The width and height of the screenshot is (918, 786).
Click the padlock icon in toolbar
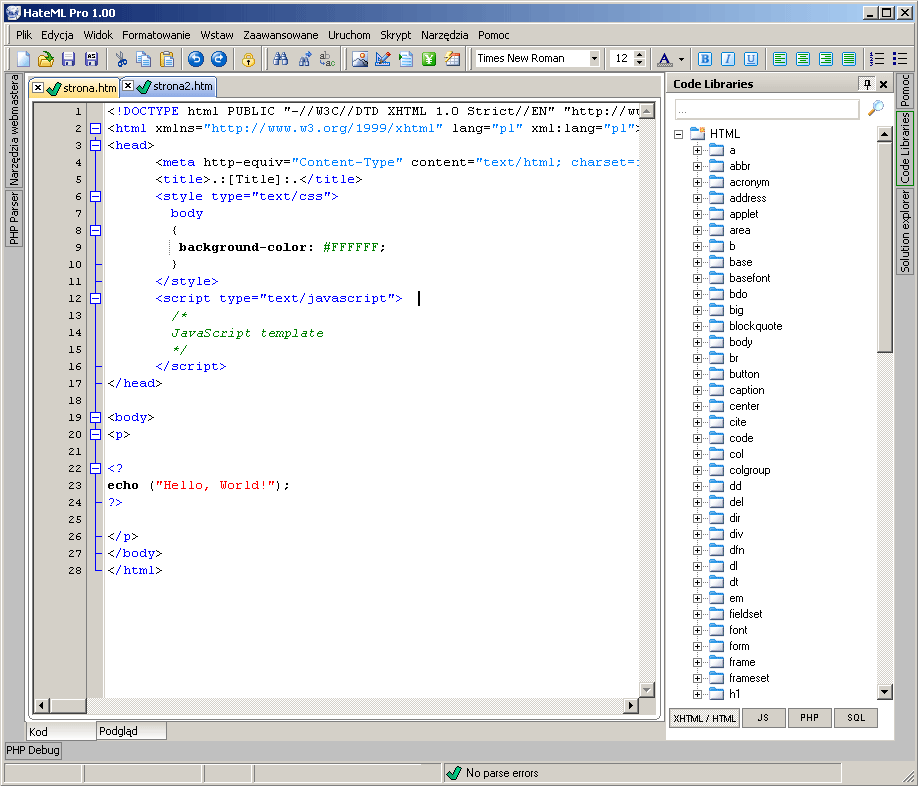248,59
